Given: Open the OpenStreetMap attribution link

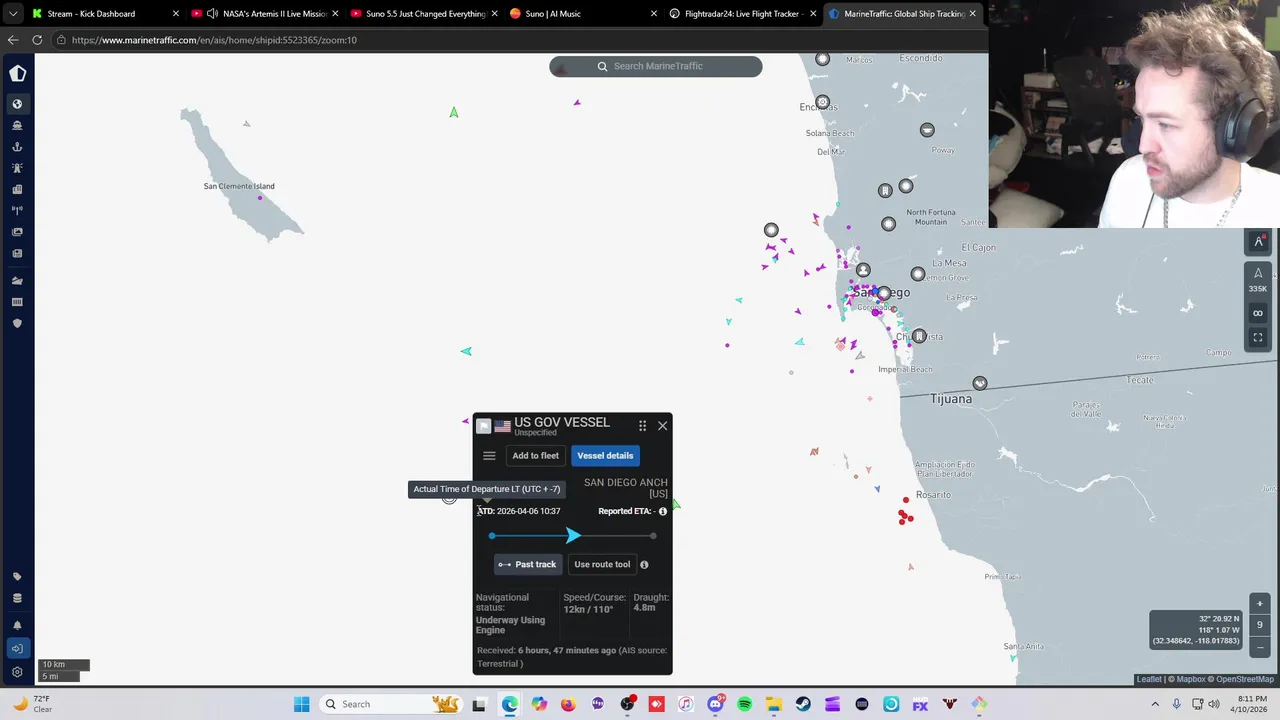Looking at the screenshot, I should (1245, 679).
